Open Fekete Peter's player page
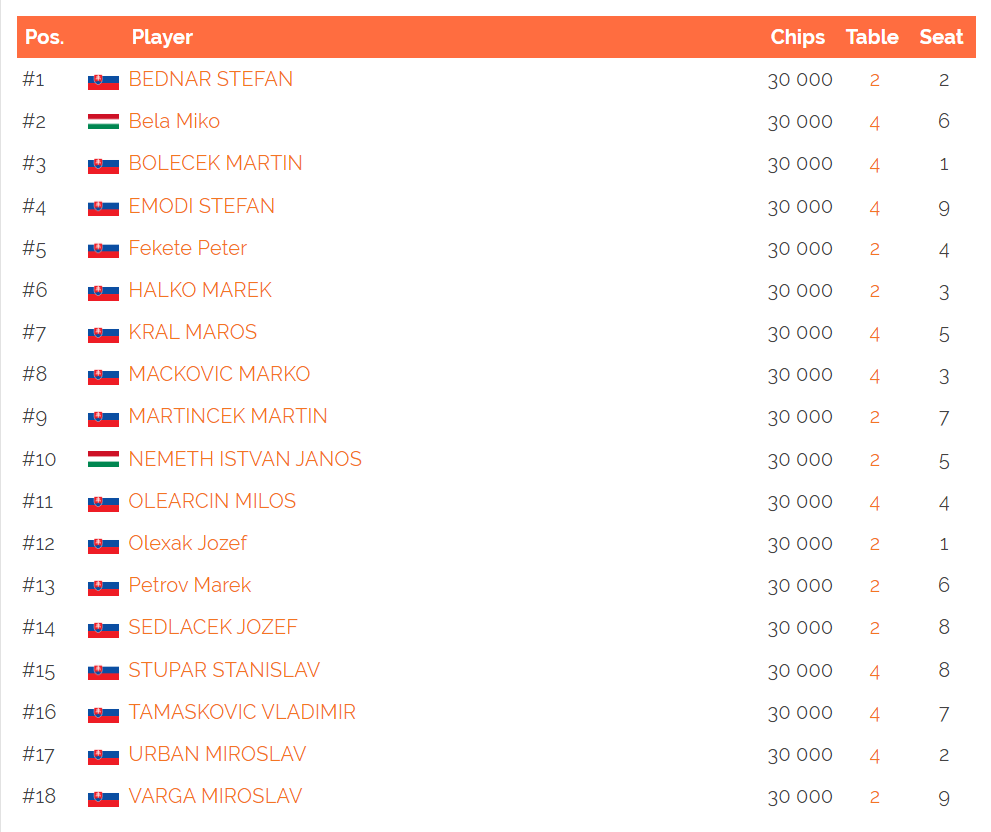 (x=188, y=248)
